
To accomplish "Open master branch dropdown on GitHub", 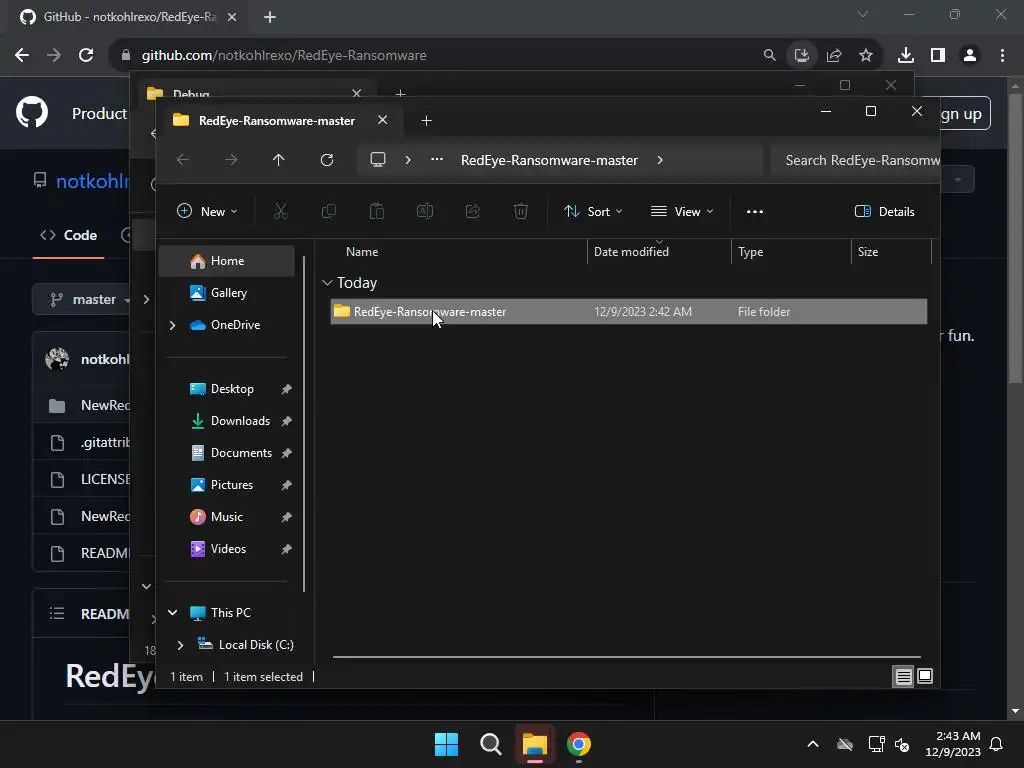I will click(x=89, y=300).
